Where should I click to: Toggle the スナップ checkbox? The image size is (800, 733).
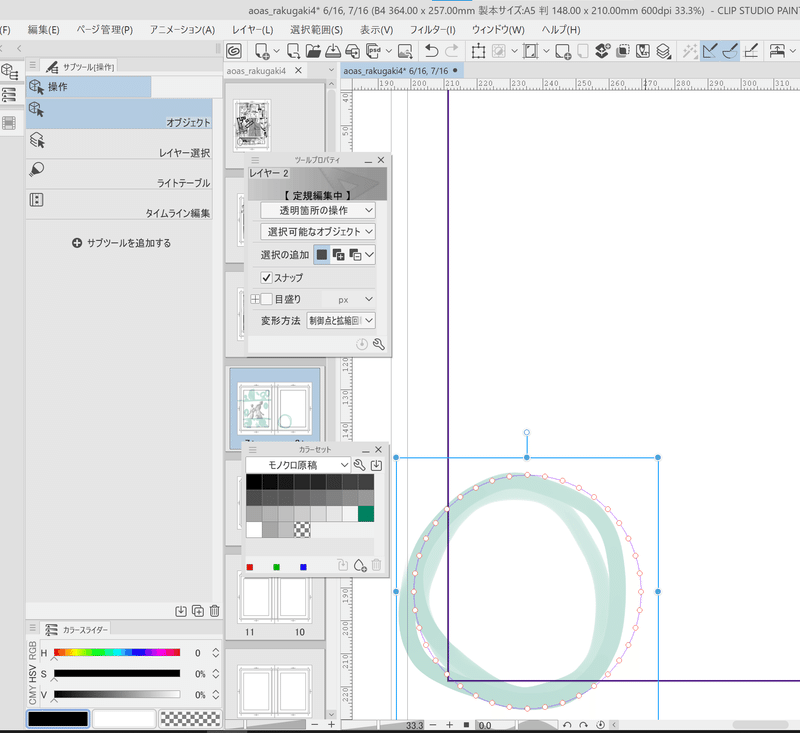[266, 277]
